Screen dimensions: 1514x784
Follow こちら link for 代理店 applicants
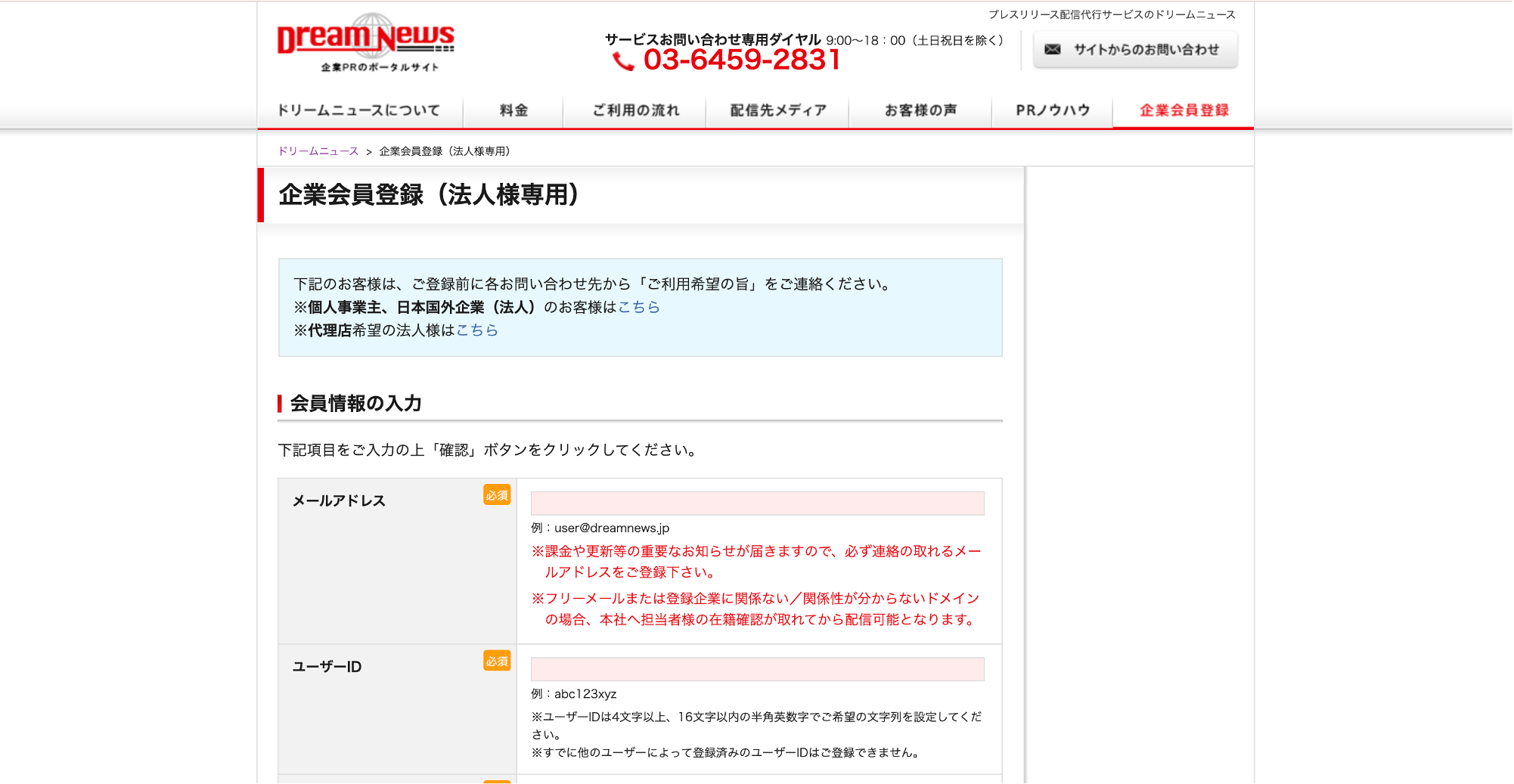point(477,330)
